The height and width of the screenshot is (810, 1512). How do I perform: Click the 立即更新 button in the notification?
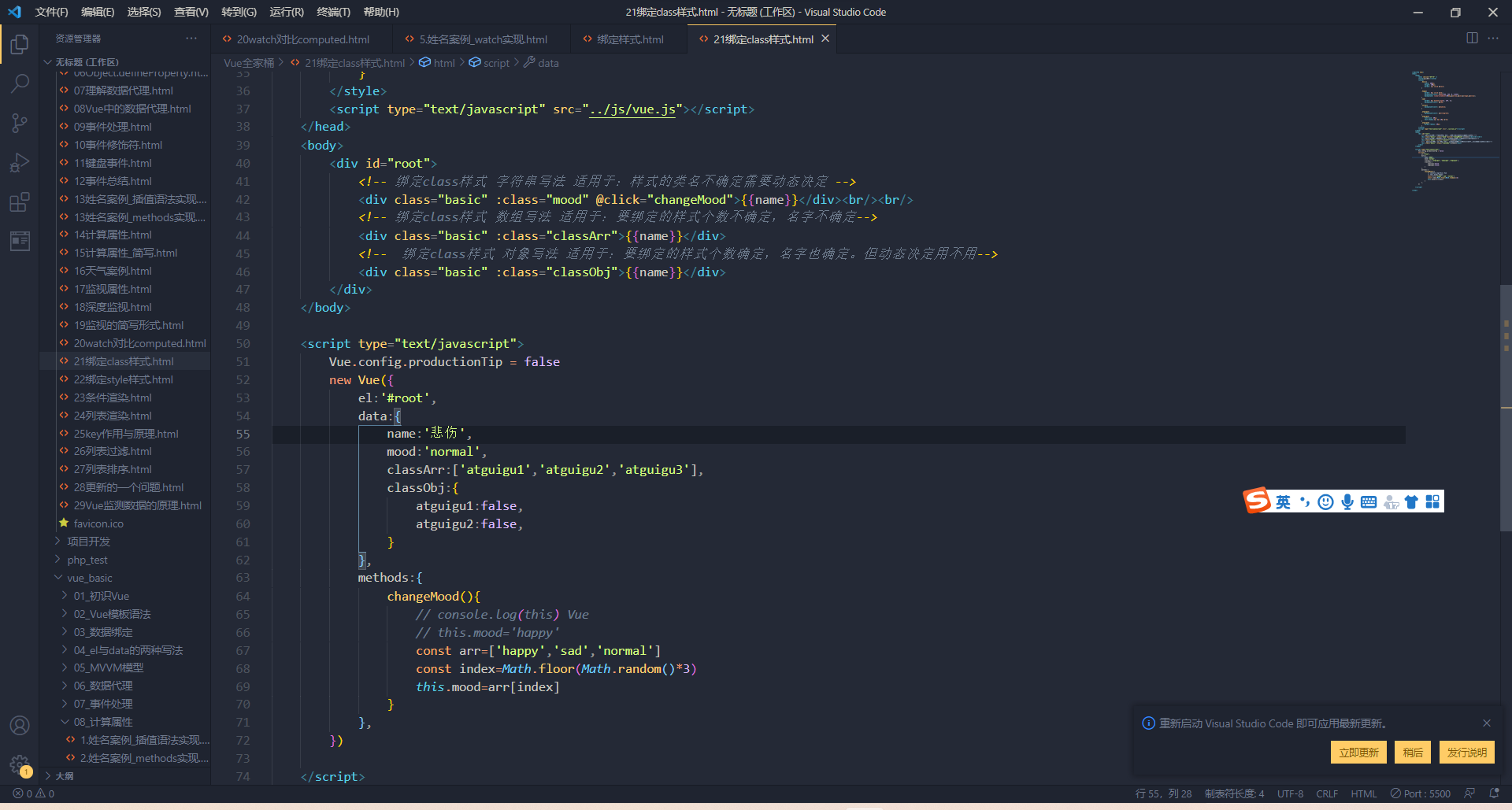point(1358,752)
